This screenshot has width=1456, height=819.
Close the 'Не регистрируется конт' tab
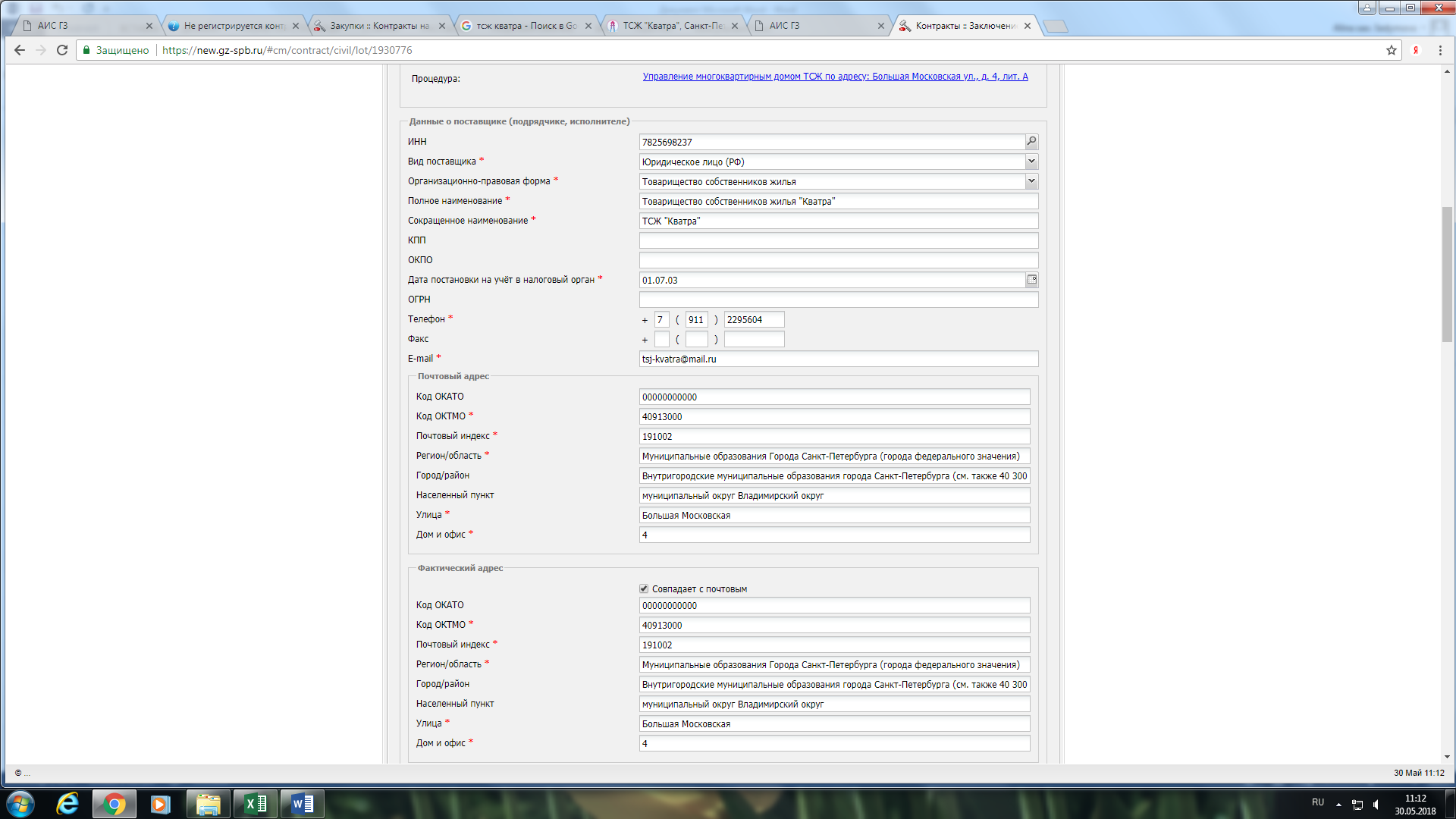(x=296, y=26)
